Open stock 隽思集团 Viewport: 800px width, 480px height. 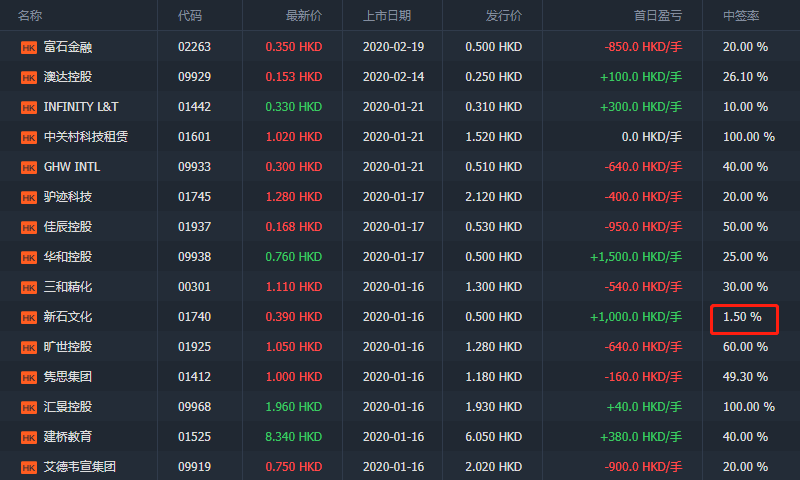[x=68, y=377]
